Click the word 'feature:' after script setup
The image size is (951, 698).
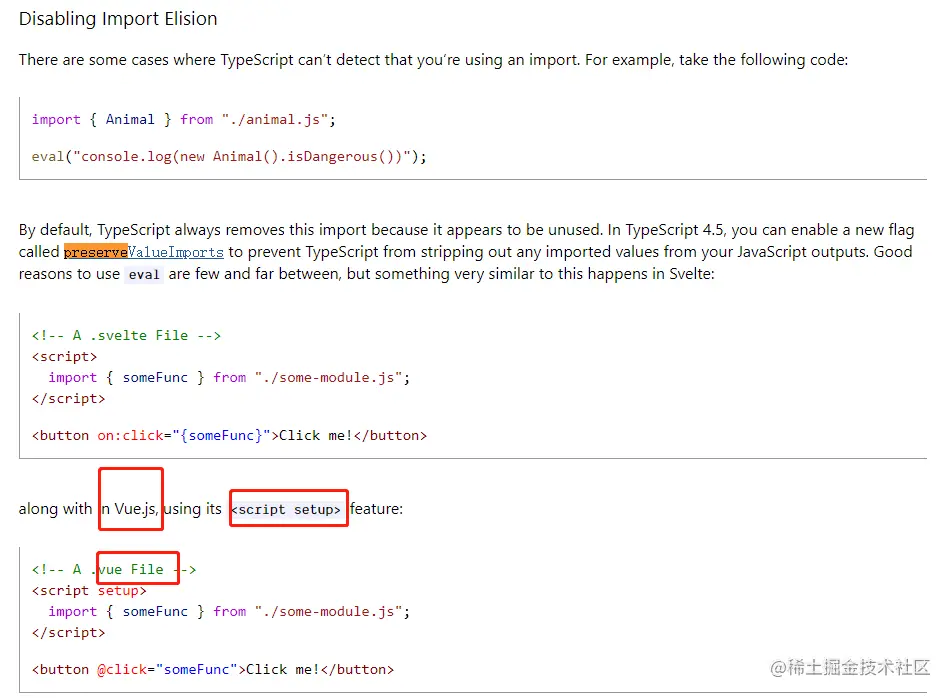377,509
